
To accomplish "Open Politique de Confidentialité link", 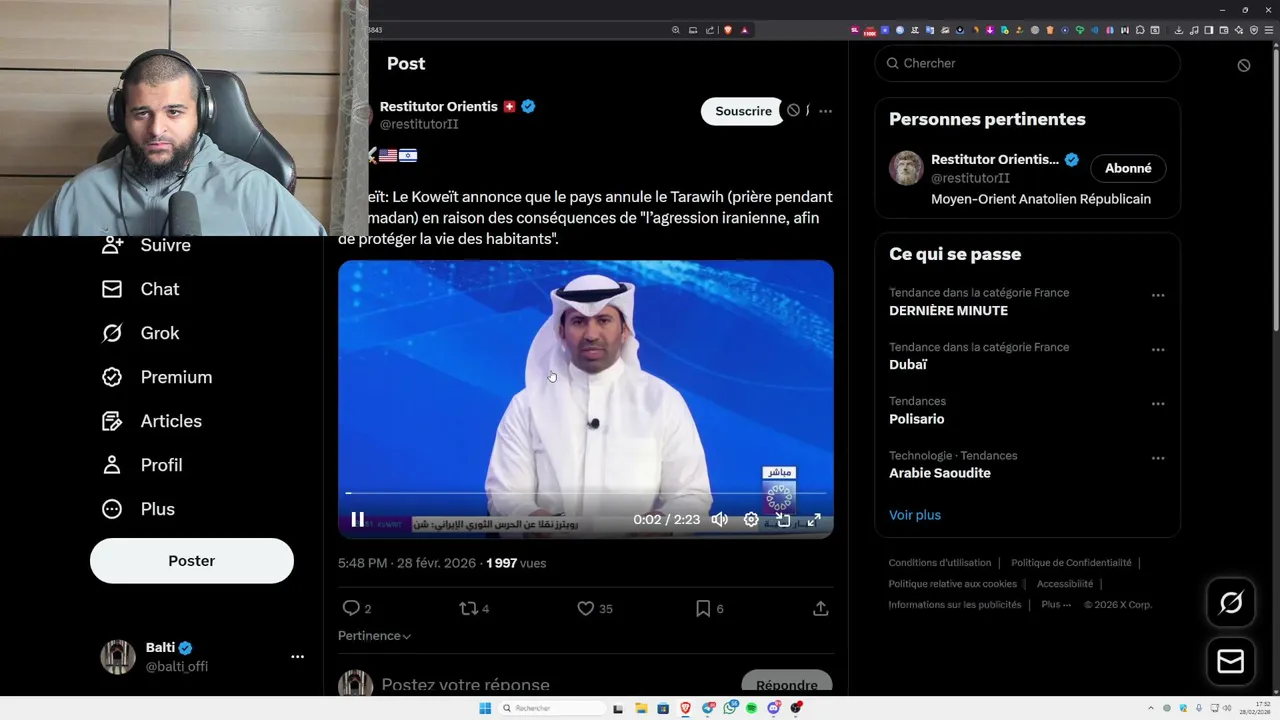I will tap(1071, 563).
